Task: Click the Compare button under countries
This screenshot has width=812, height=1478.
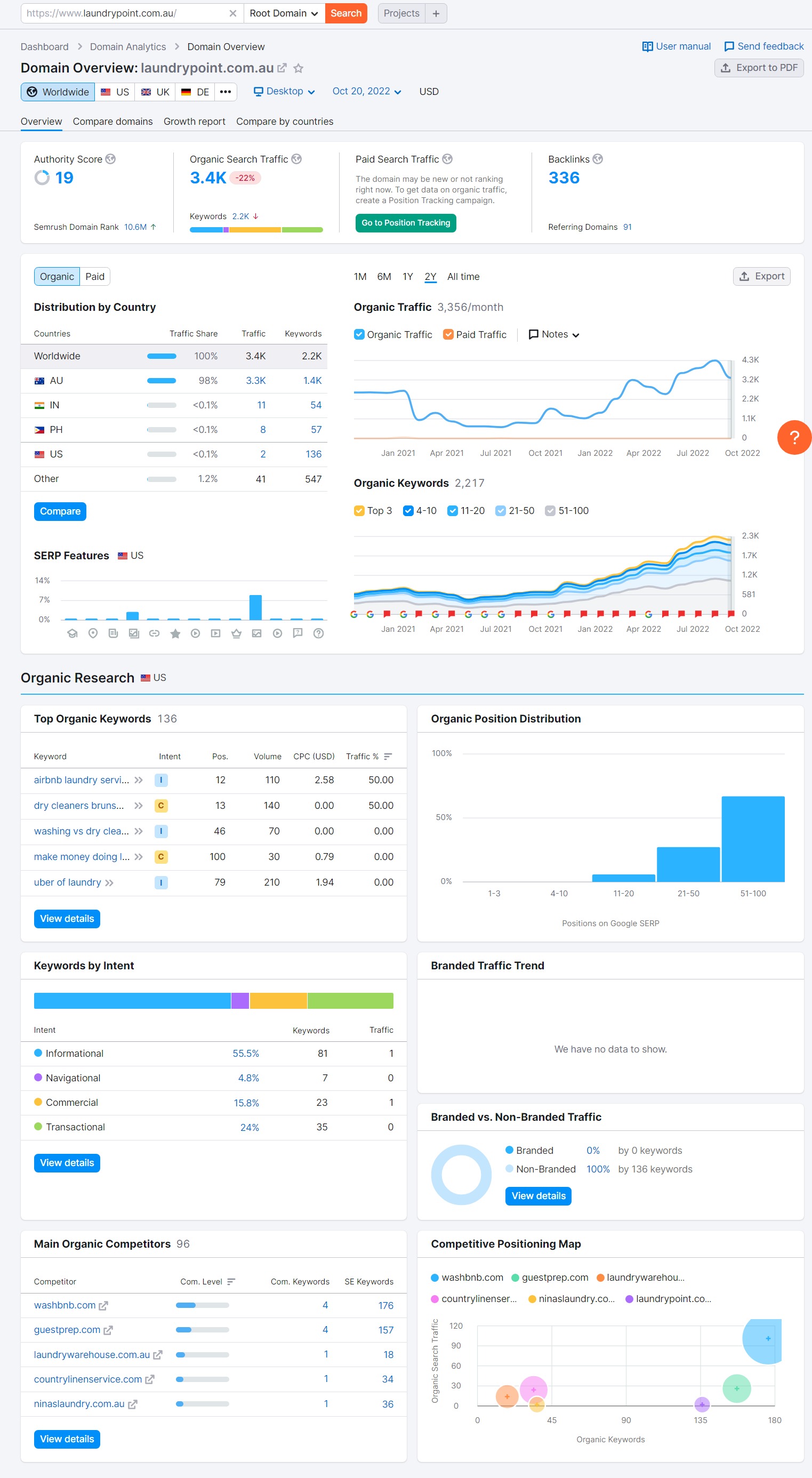Action: pos(60,511)
